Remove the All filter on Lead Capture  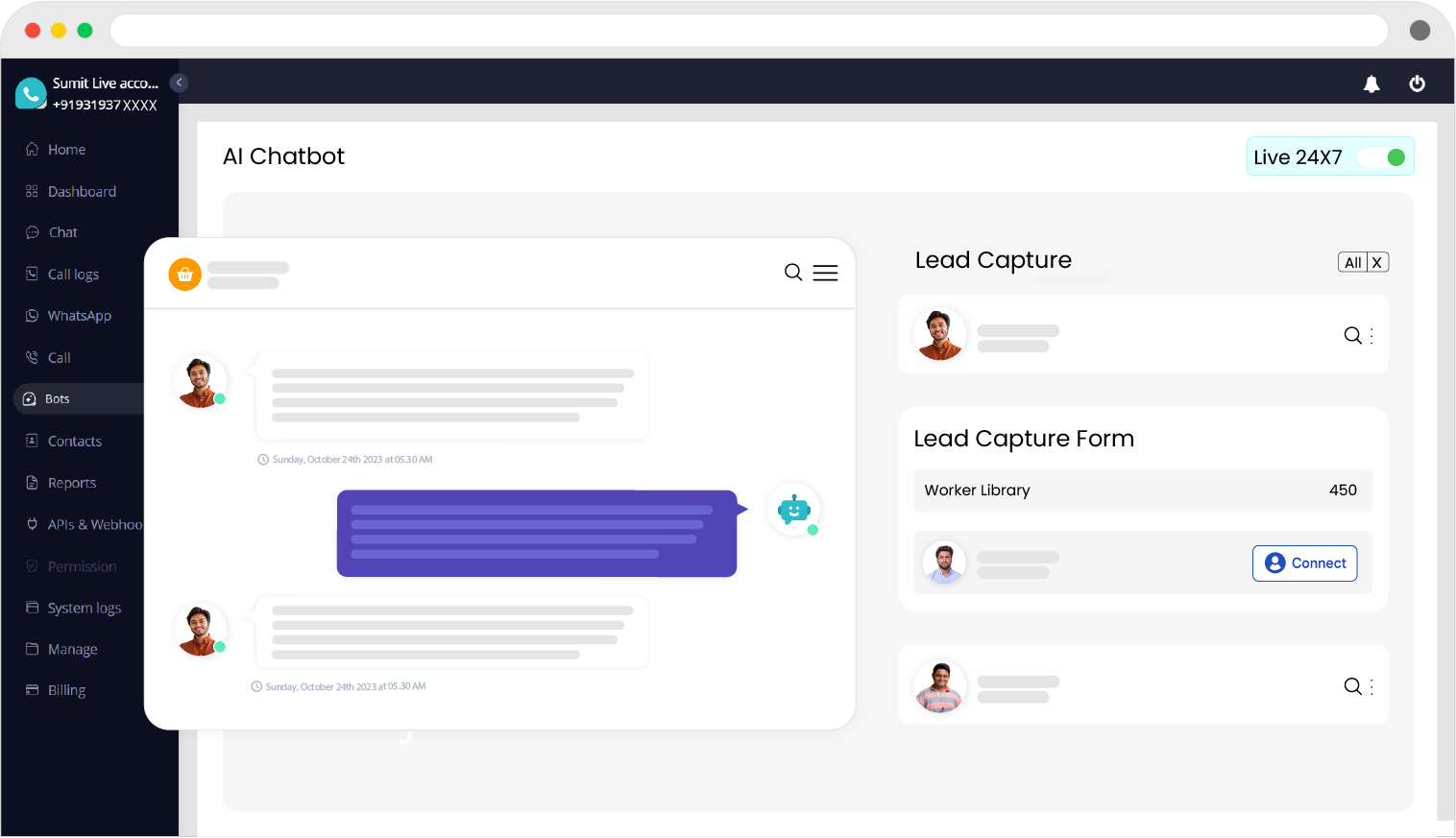(1377, 261)
